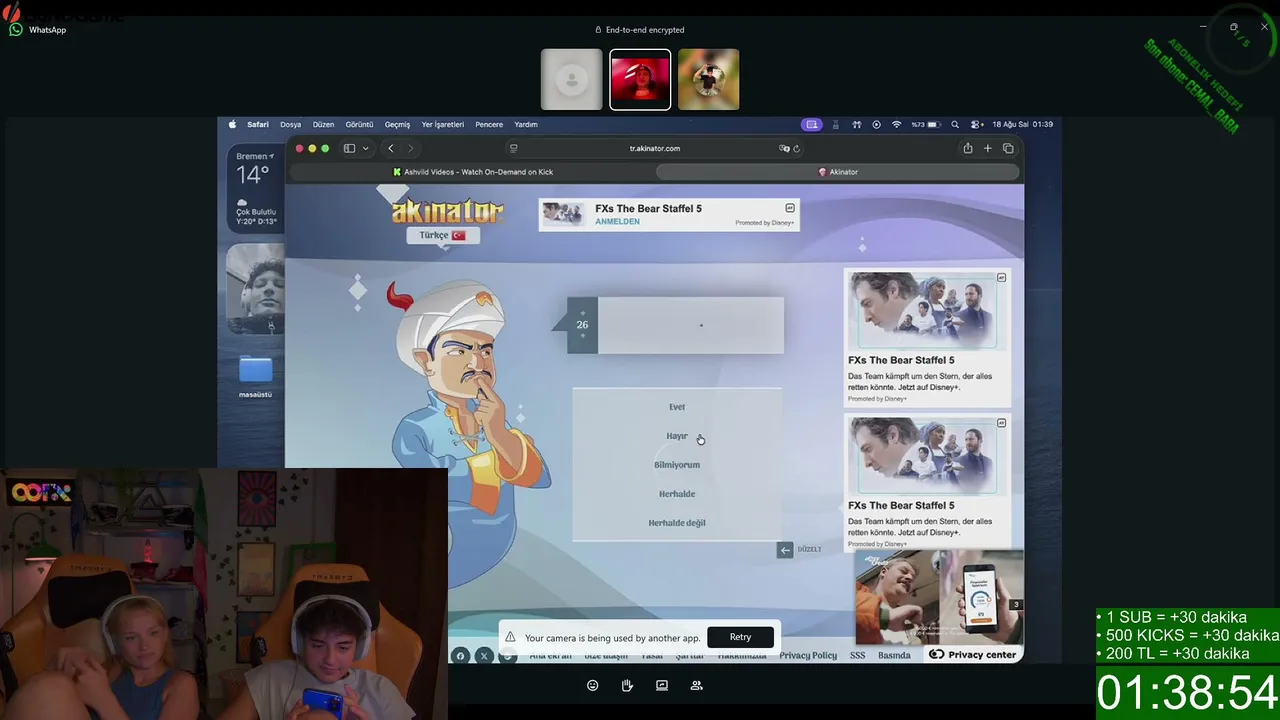The height and width of the screenshot is (720, 1280).
Task: Open the purple screen sharing menu bar icon
Action: (811, 125)
